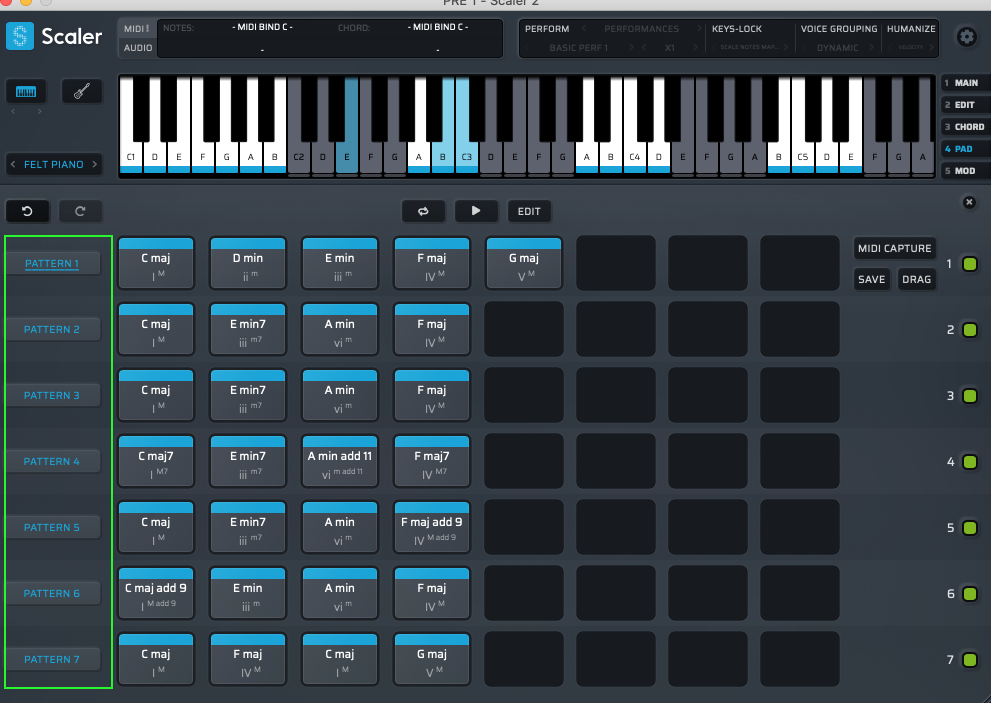Select PATTERN 6

click(52, 594)
